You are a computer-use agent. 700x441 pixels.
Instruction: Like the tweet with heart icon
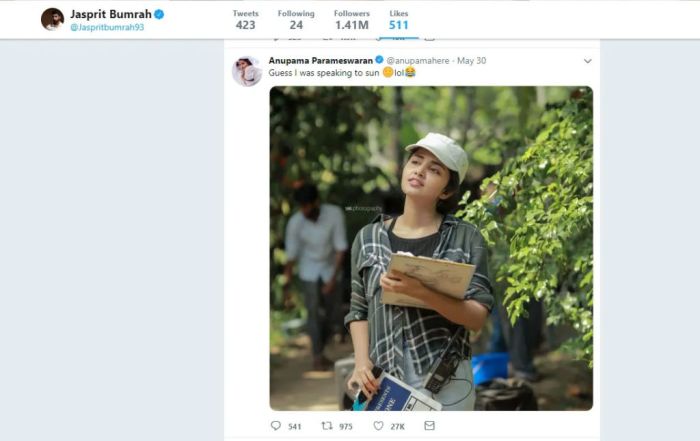(x=379, y=426)
